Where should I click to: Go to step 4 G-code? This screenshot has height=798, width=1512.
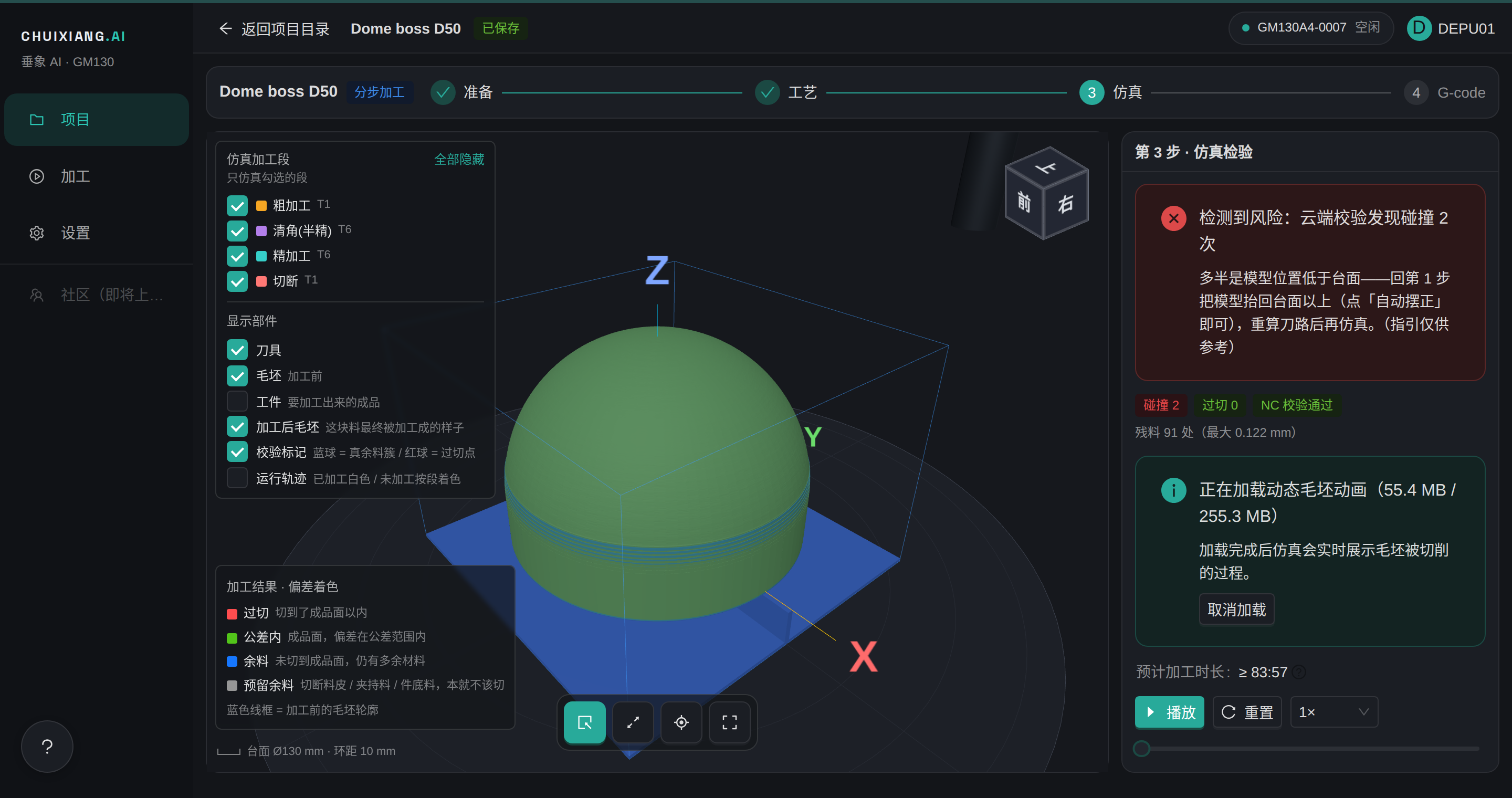[x=1445, y=93]
